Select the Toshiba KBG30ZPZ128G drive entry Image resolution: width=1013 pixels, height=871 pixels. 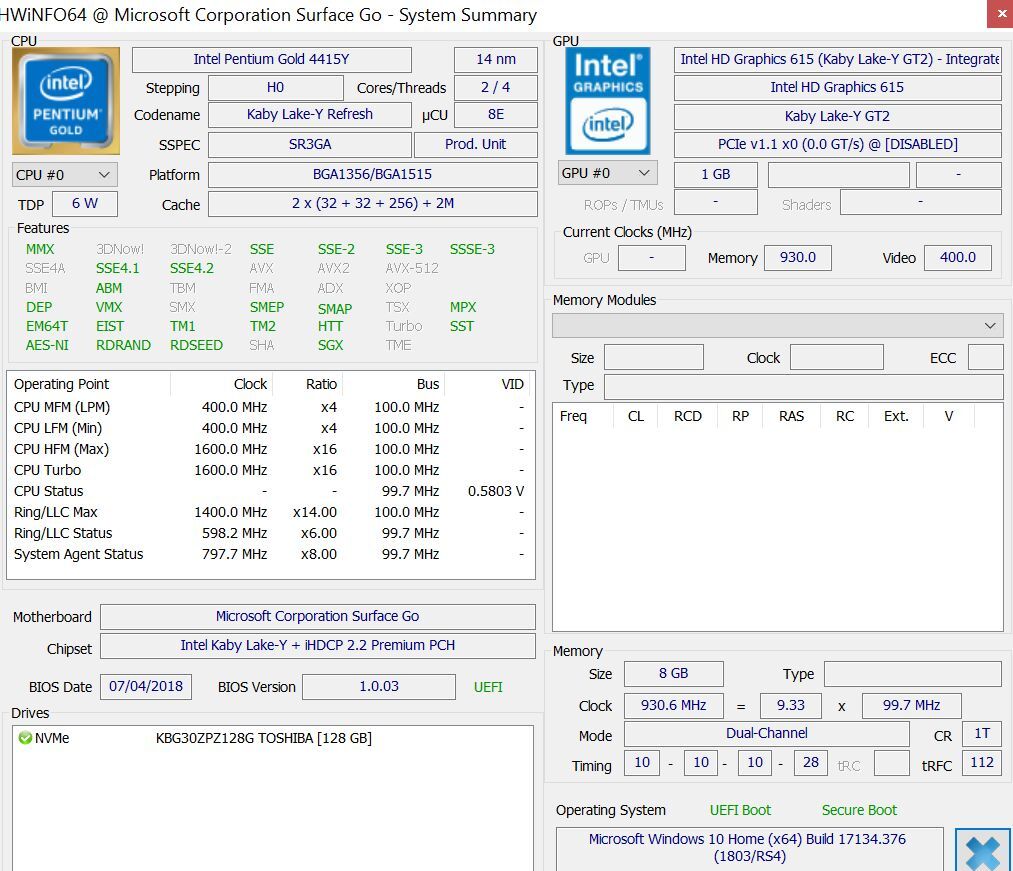coord(263,739)
